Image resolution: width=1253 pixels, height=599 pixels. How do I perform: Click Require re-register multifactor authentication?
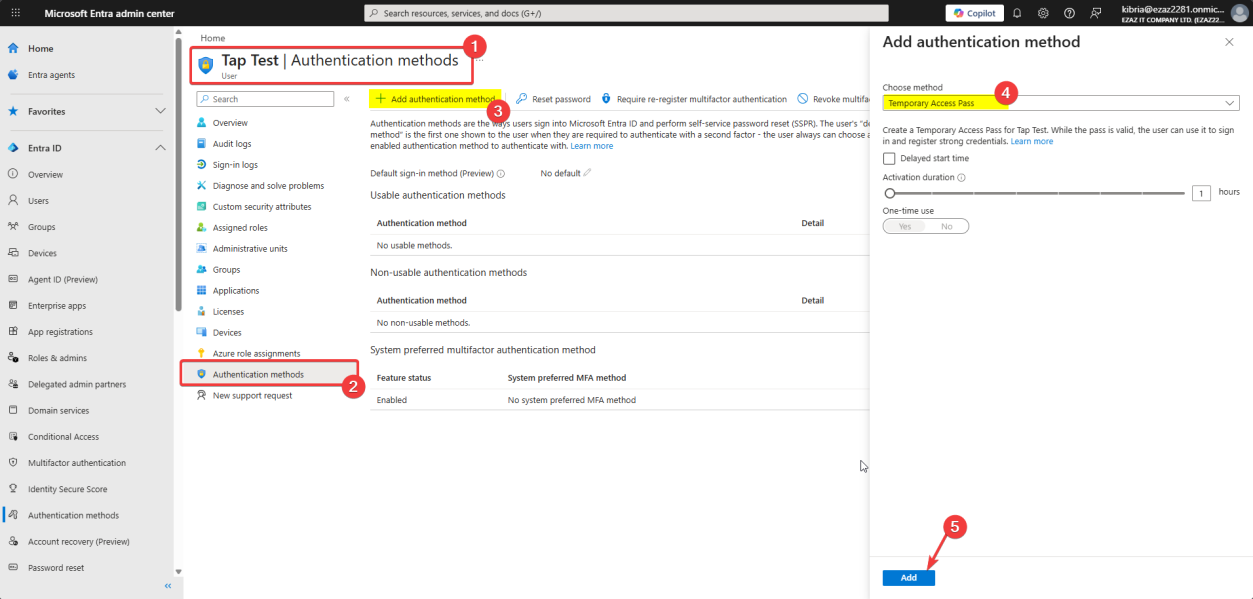pos(693,99)
